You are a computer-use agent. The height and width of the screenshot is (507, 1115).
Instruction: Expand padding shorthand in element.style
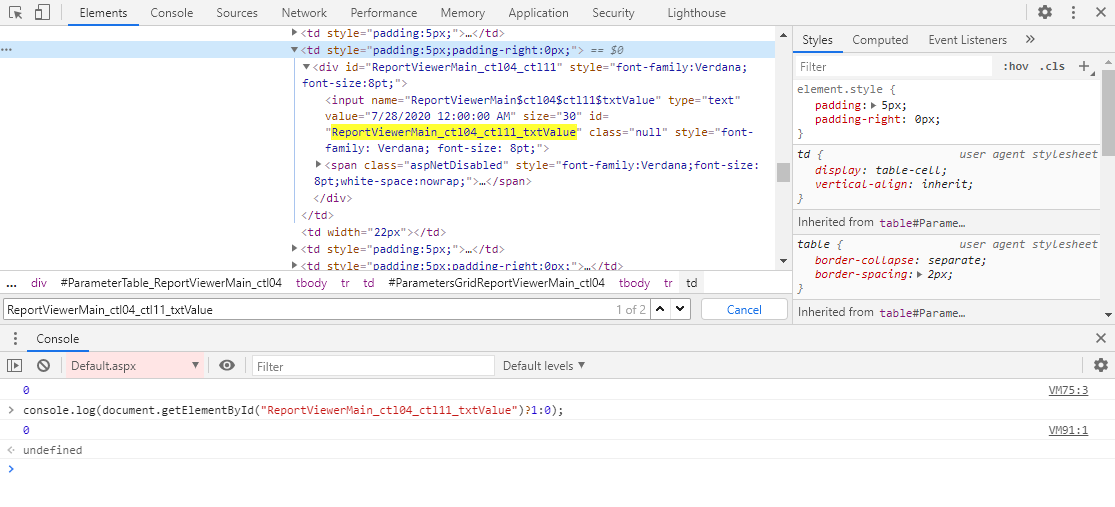(x=875, y=105)
